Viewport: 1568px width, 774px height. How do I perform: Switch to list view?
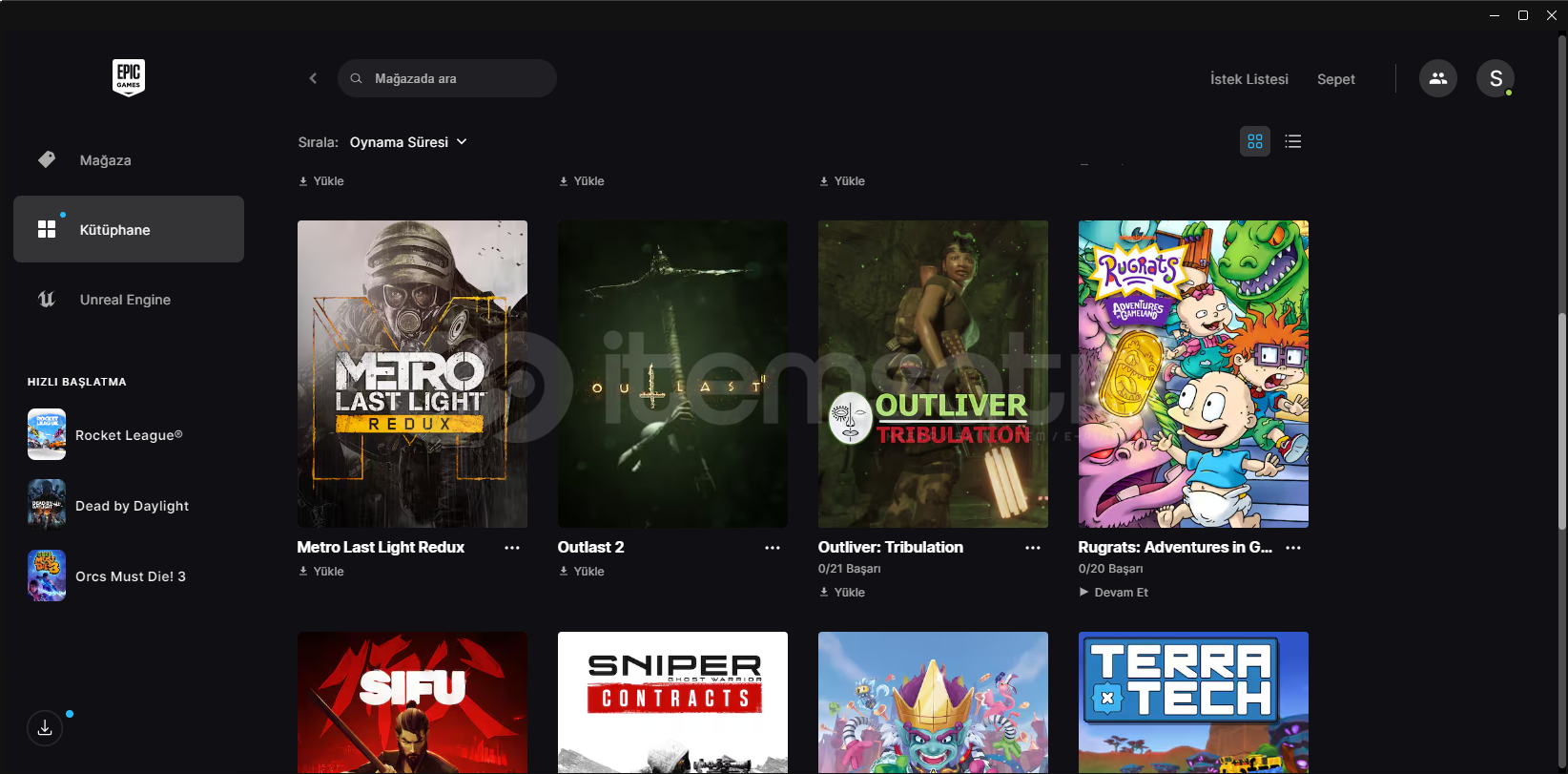[1293, 141]
